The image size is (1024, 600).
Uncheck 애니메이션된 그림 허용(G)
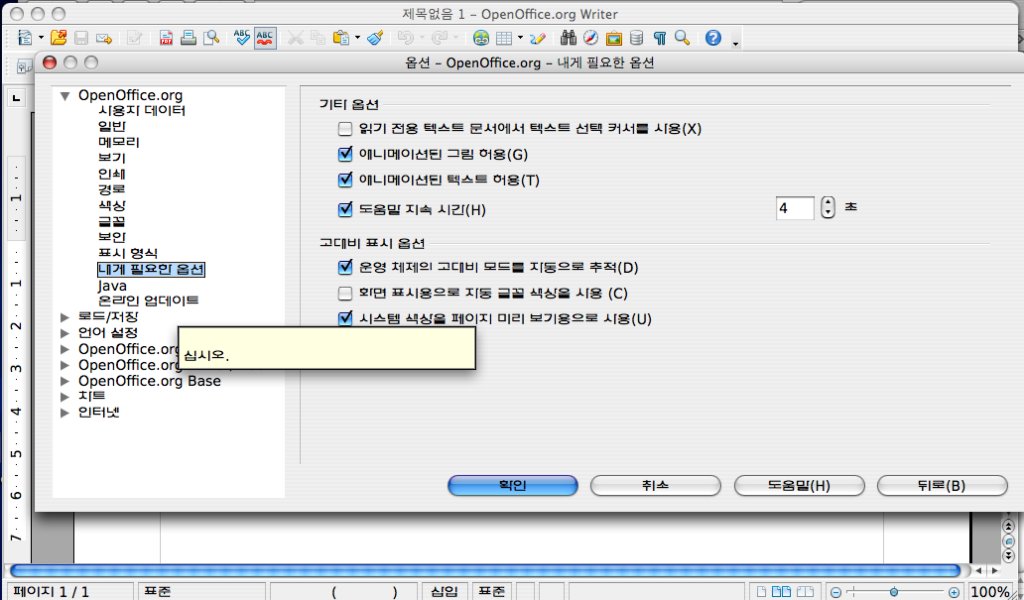tap(345, 155)
